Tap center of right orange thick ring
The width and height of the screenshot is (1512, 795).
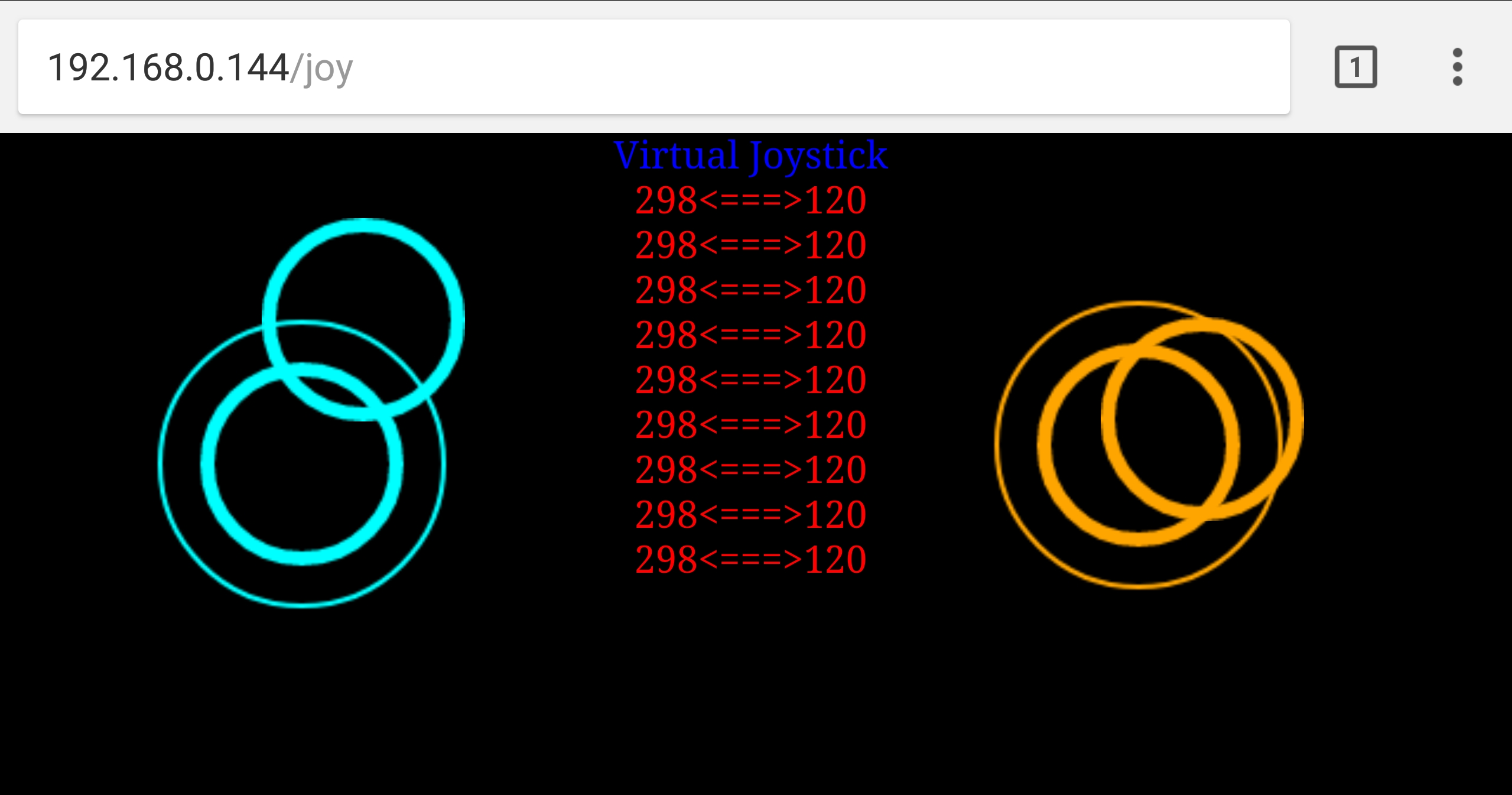(1202, 418)
